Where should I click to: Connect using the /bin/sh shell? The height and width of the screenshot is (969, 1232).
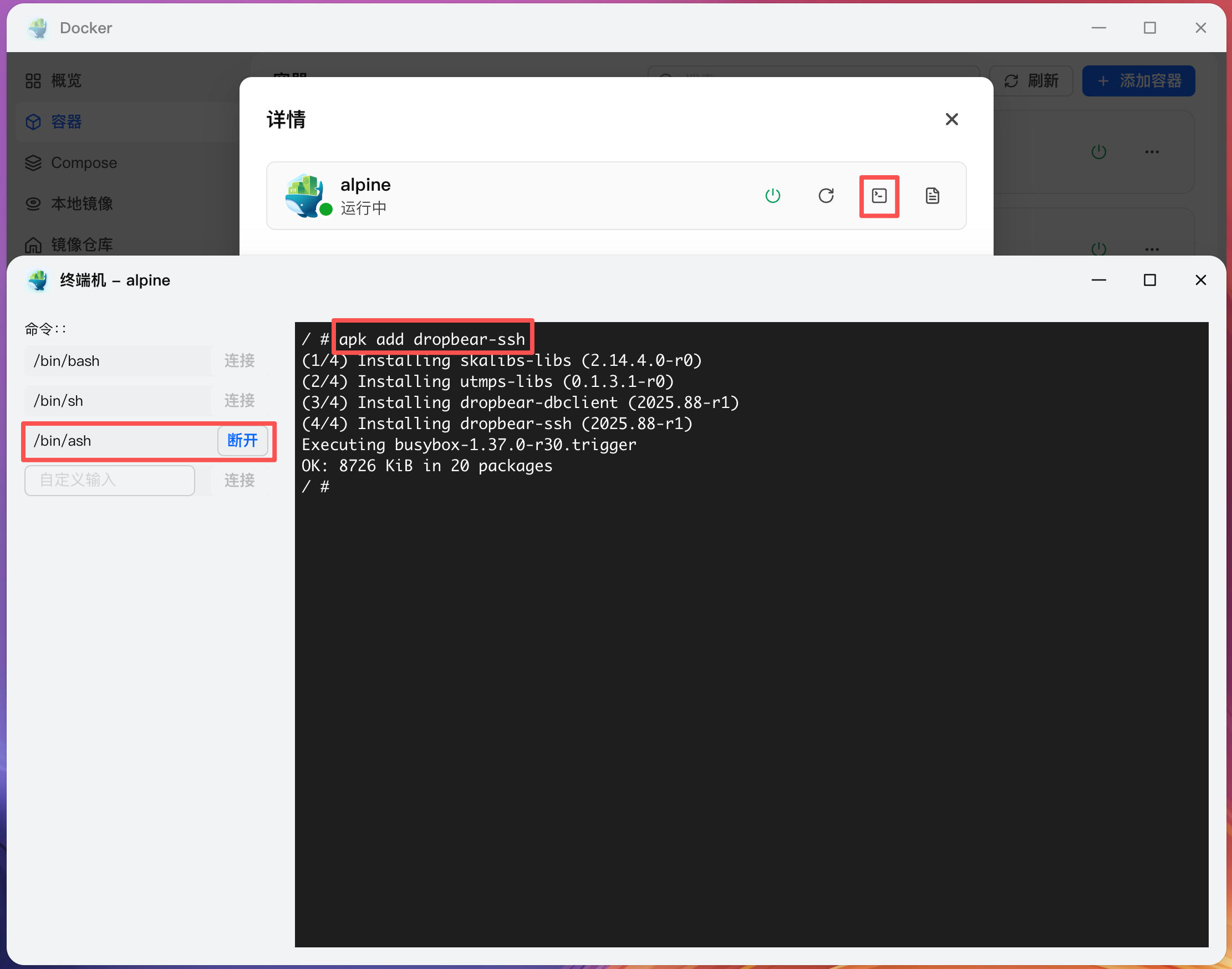tap(239, 401)
